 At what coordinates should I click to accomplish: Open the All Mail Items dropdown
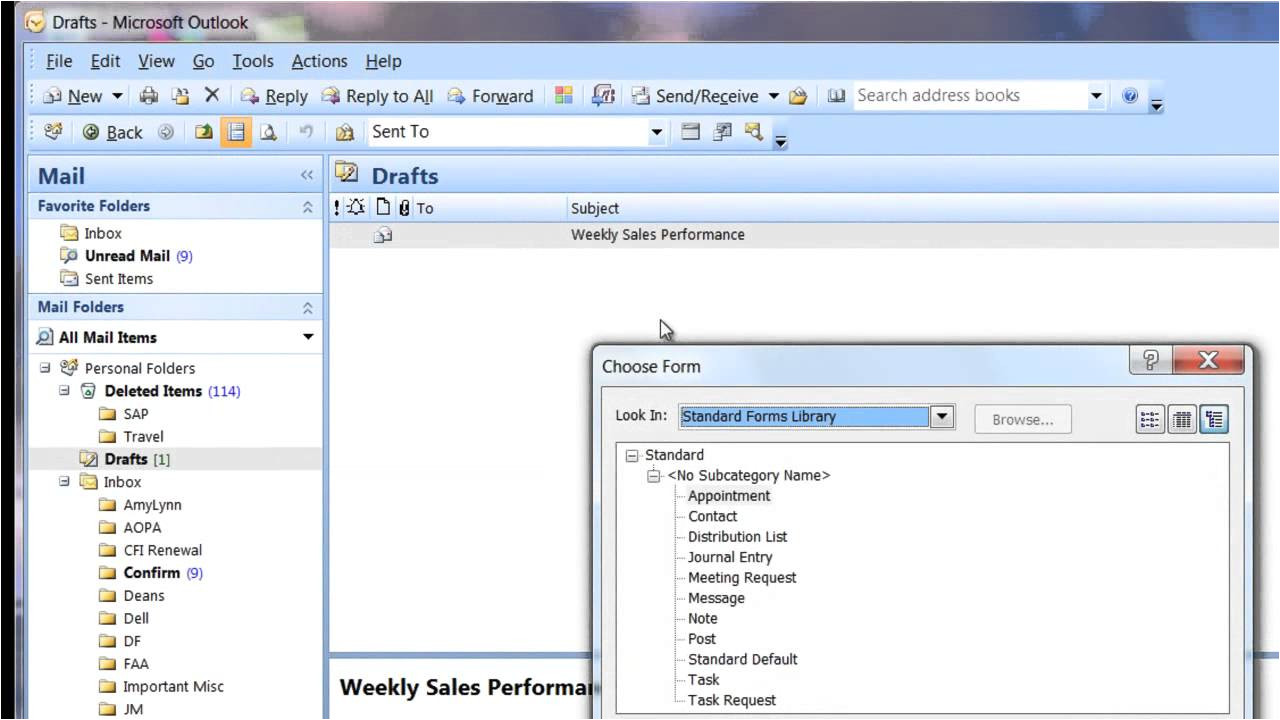308,337
